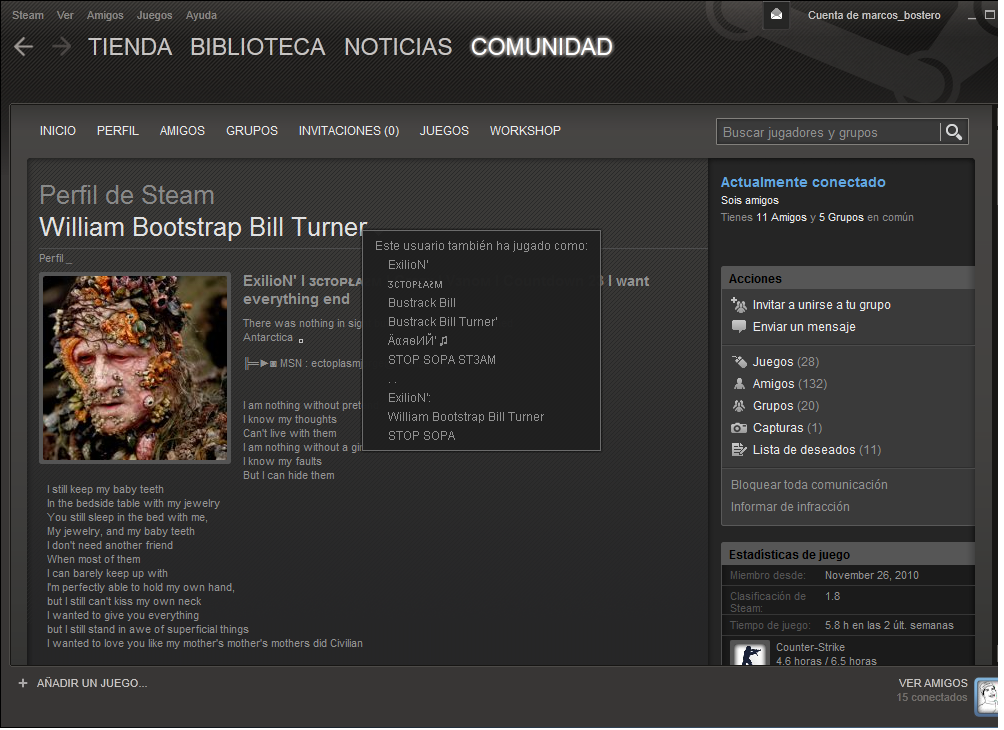Click alias STOP SOPA ST3AM

coord(441,360)
